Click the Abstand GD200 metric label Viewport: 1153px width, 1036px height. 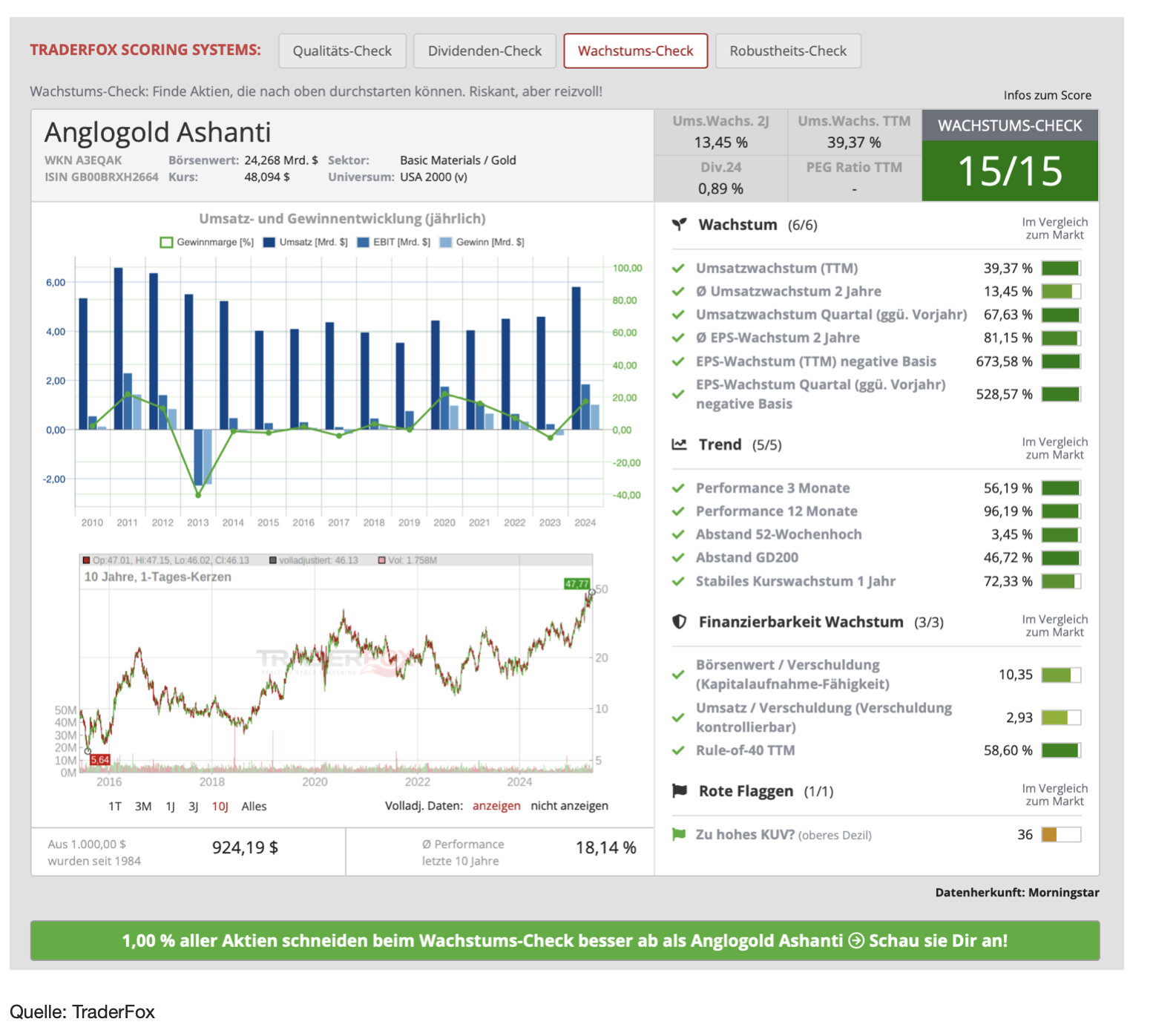pyautogui.click(x=746, y=557)
